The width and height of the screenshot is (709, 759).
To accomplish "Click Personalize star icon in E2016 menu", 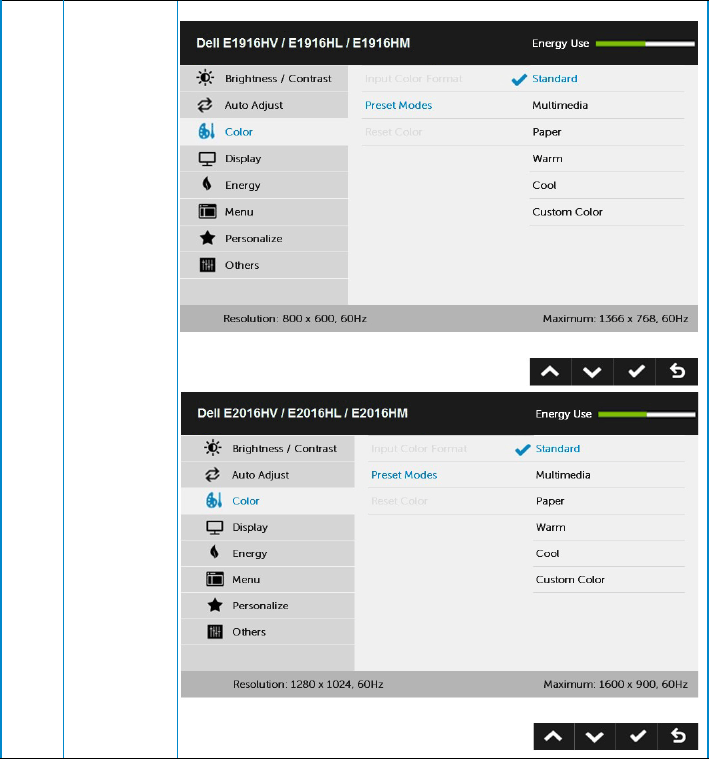I will coord(215,605).
